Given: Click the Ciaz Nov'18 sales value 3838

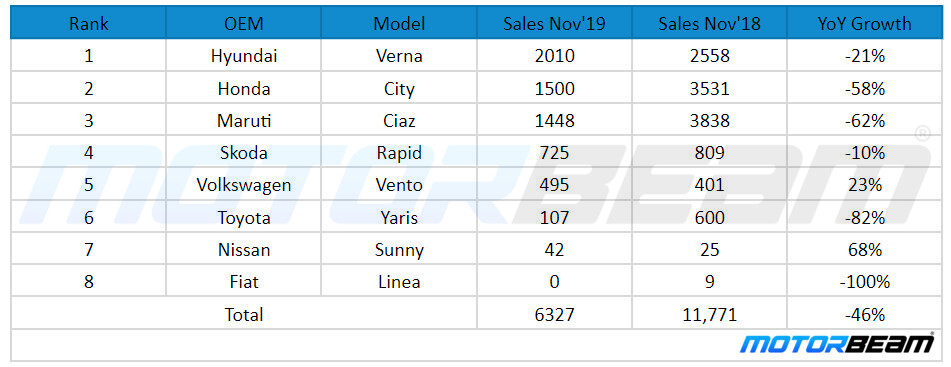Looking at the screenshot, I should coord(710,121).
